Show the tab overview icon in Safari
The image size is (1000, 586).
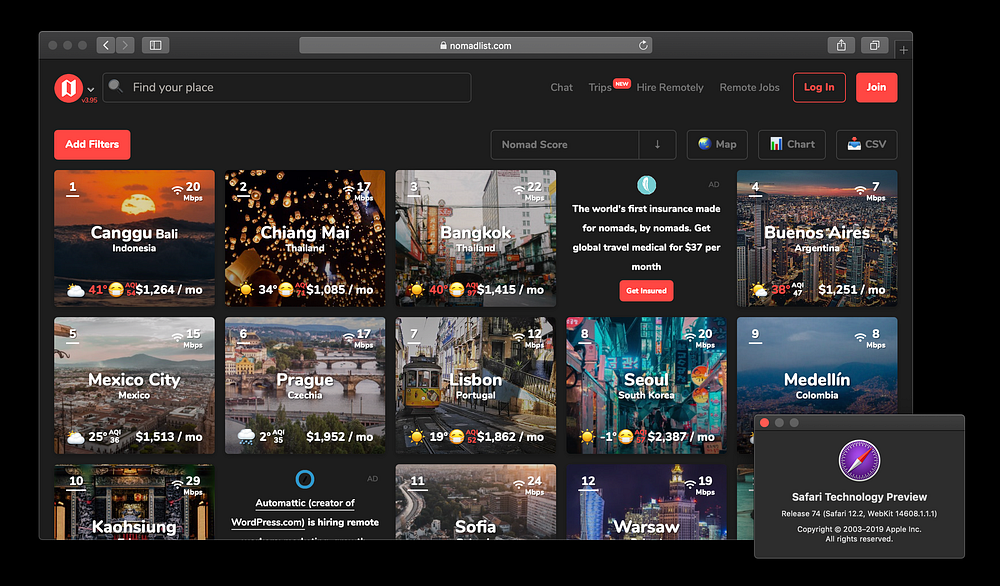[x=873, y=45]
